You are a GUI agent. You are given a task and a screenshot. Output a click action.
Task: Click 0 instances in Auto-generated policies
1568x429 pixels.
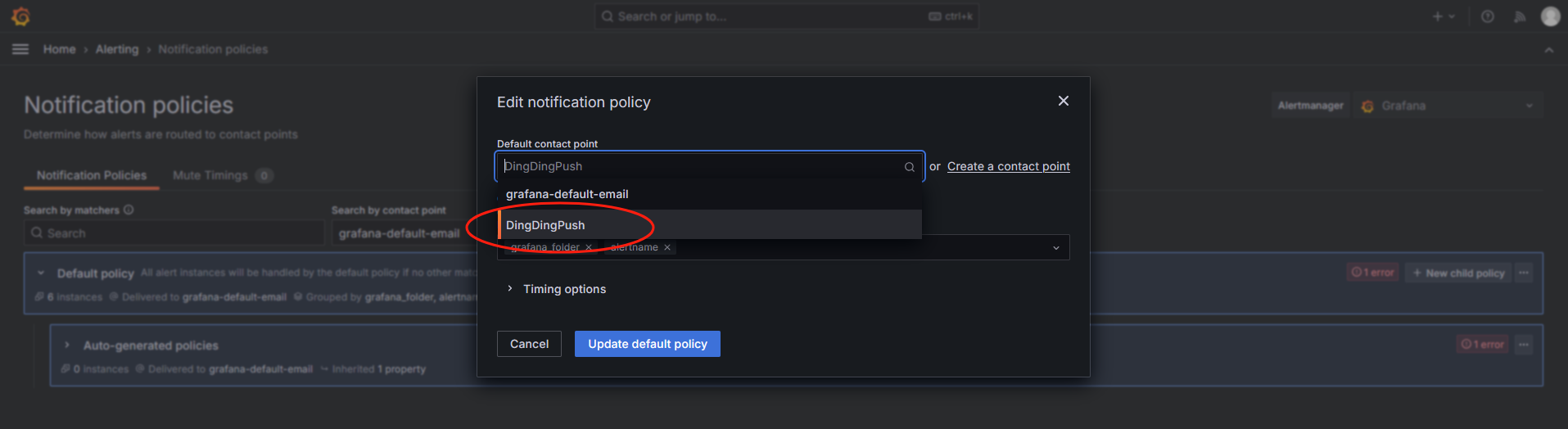pyautogui.click(x=96, y=369)
